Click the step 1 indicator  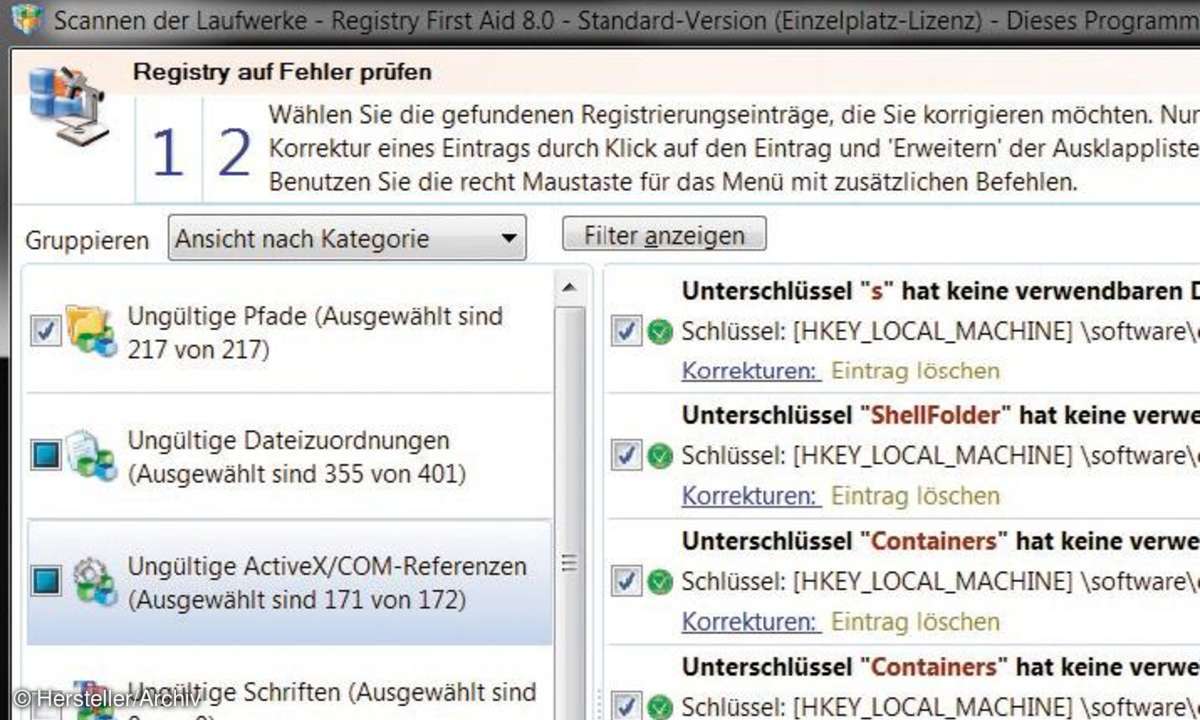click(167, 154)
